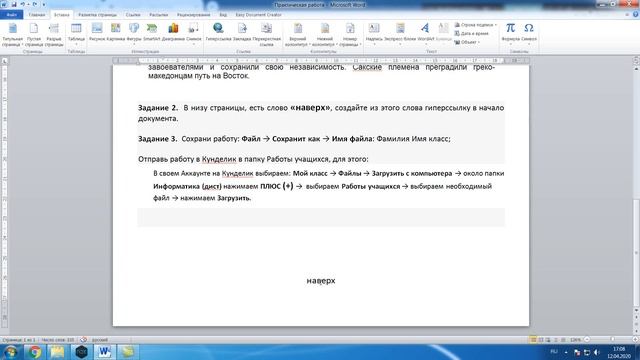Screen dimensions: 640x360
Task: Click the vertical scrollbar of the document
Action: 636,253
